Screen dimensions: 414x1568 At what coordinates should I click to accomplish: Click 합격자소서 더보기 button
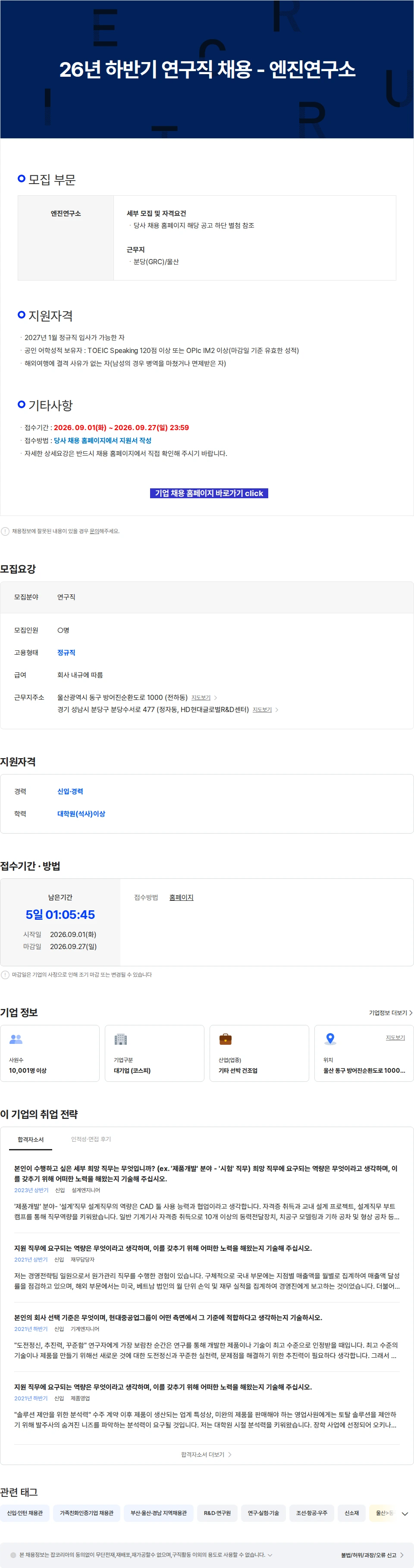pyautogui.click(x=207, y=1454)
